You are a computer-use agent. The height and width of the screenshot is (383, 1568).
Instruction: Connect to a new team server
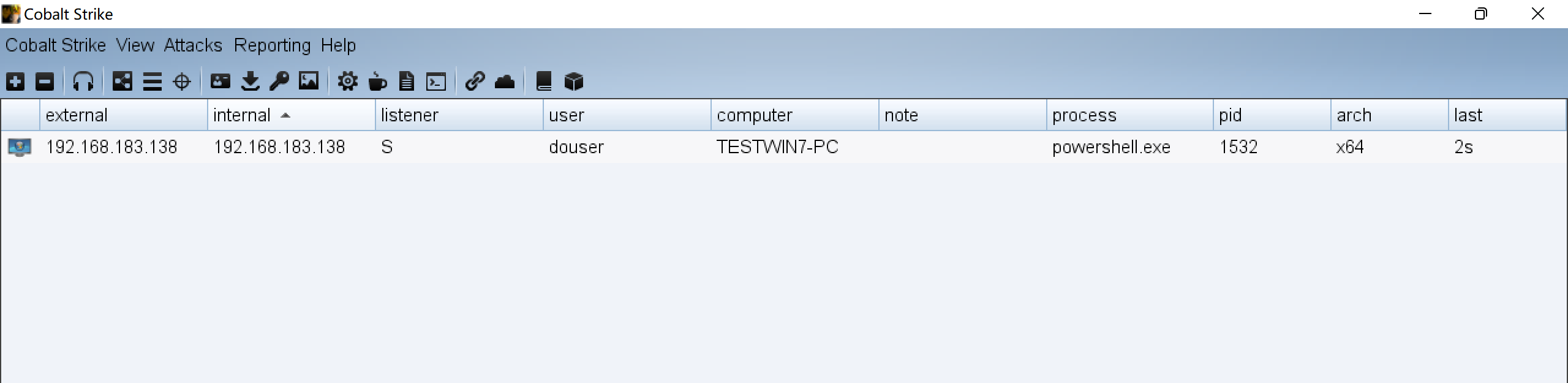click(x=15, y=82)
